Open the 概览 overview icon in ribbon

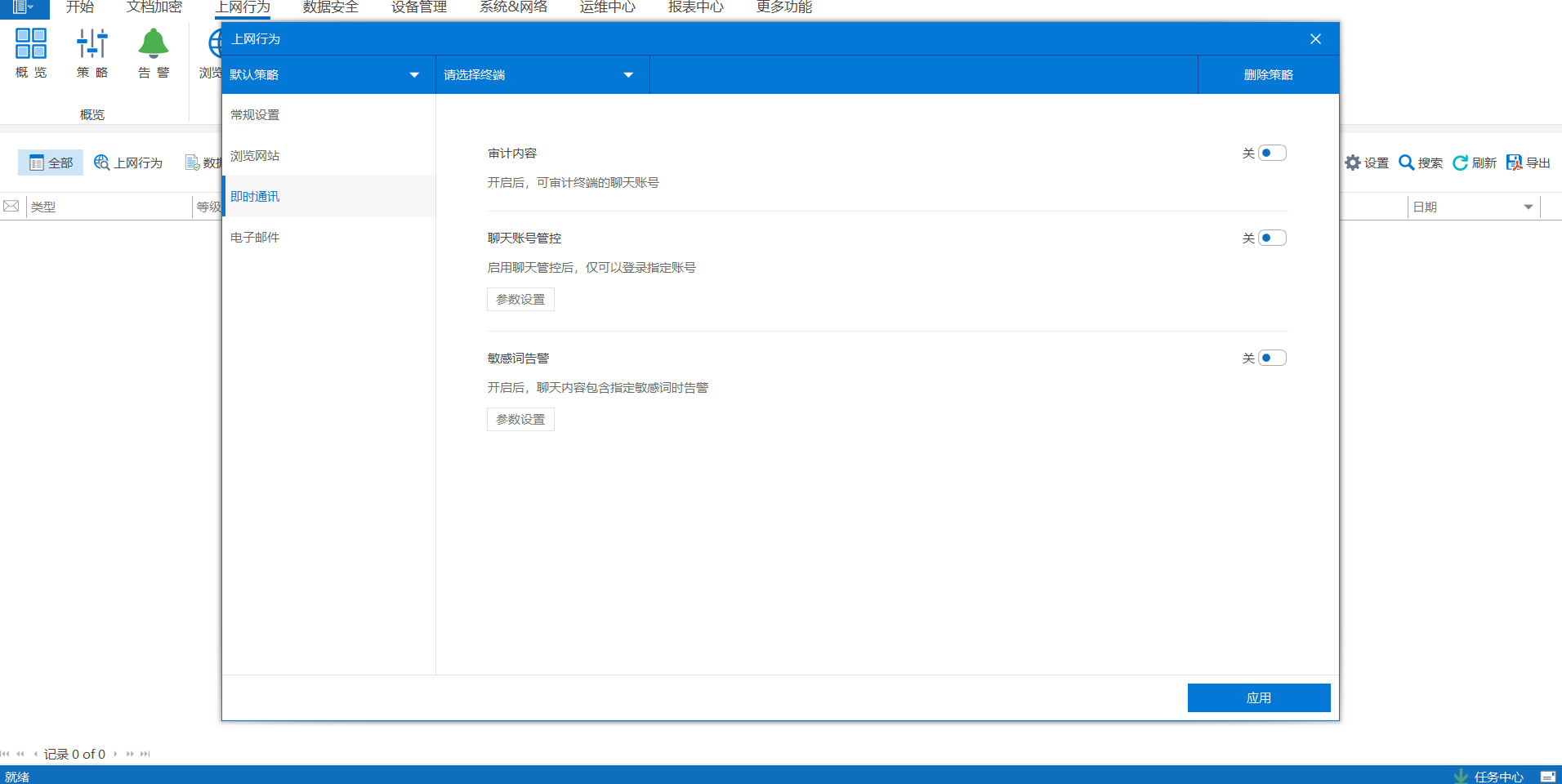31,44
